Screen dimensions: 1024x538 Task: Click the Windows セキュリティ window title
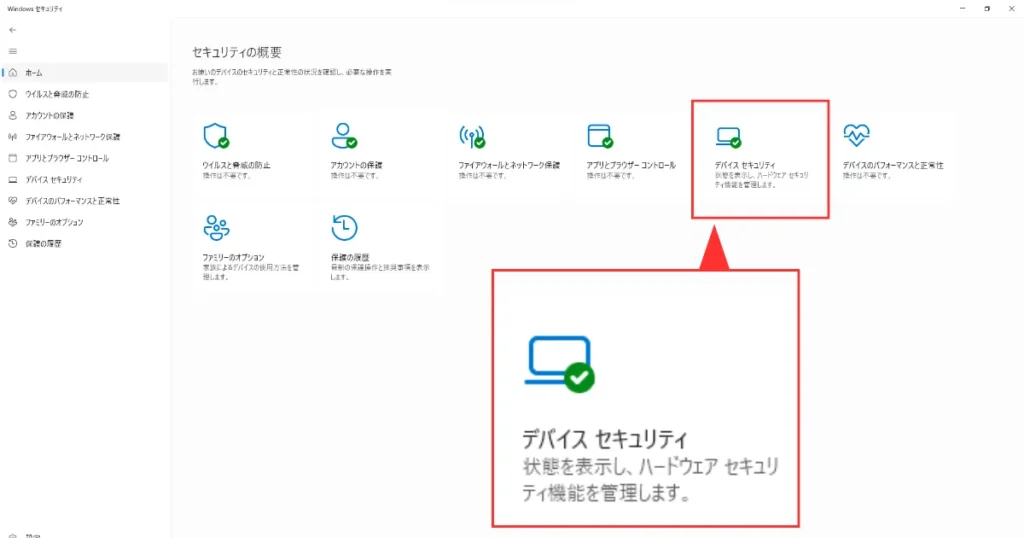tap(35, 8)
